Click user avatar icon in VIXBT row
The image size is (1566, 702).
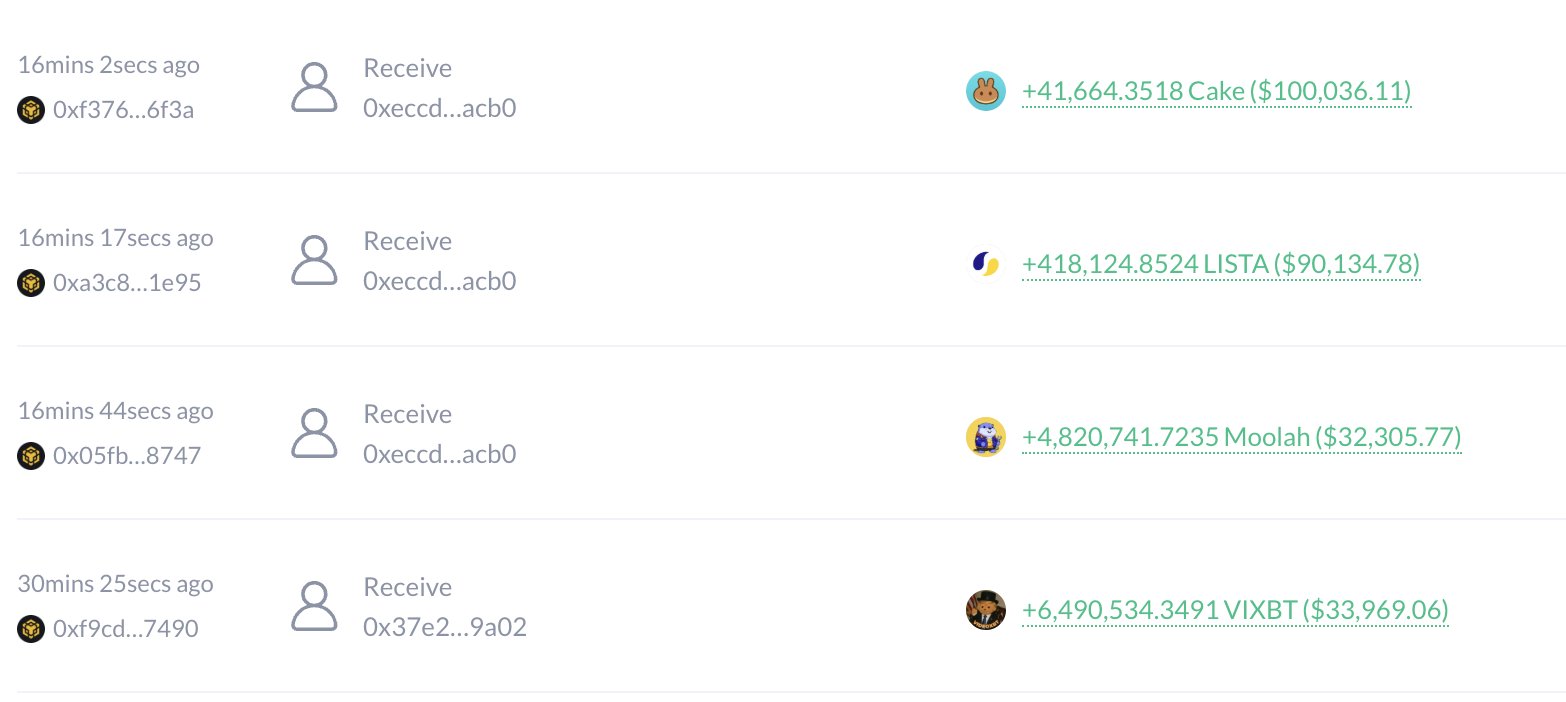[x=315, y=607]
